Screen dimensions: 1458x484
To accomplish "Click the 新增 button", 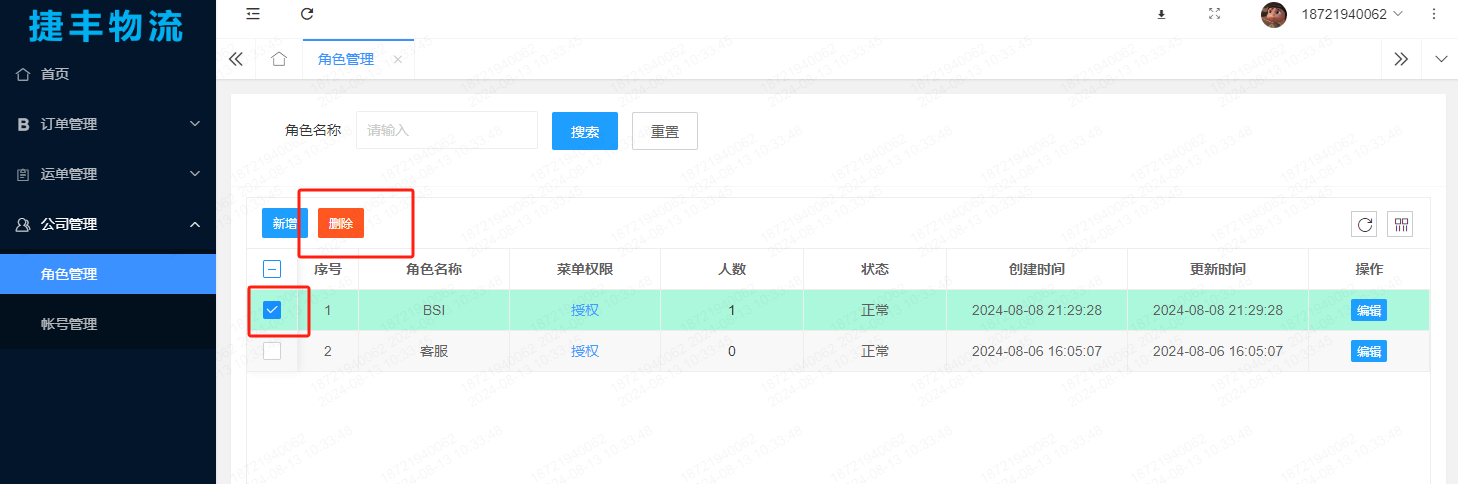I will tap(285, 223).
